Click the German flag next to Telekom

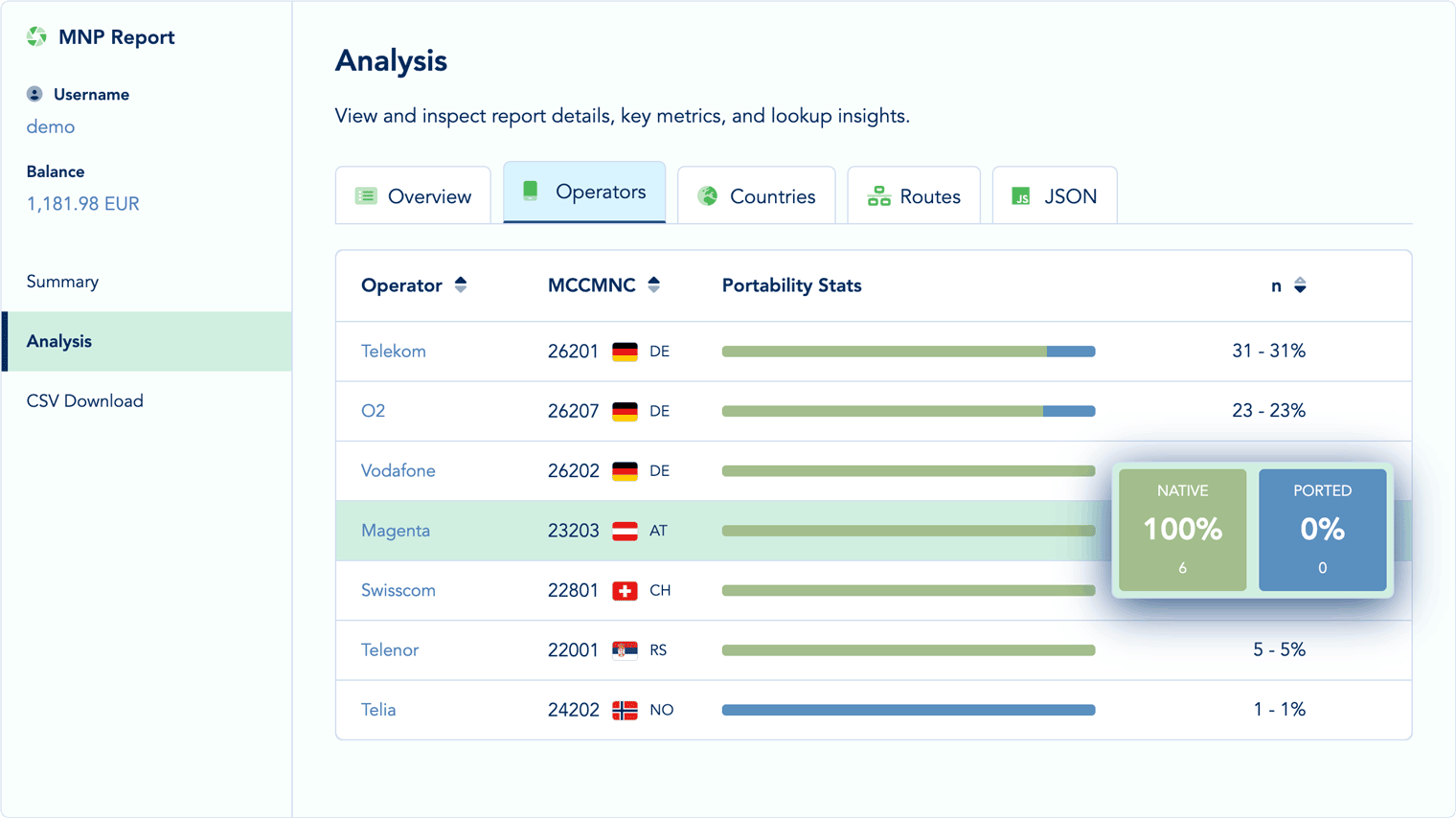point(625,351)
